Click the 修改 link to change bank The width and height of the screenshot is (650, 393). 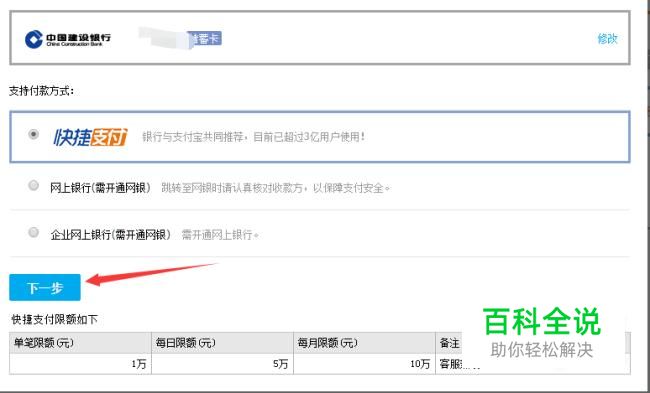pos(607,39)
